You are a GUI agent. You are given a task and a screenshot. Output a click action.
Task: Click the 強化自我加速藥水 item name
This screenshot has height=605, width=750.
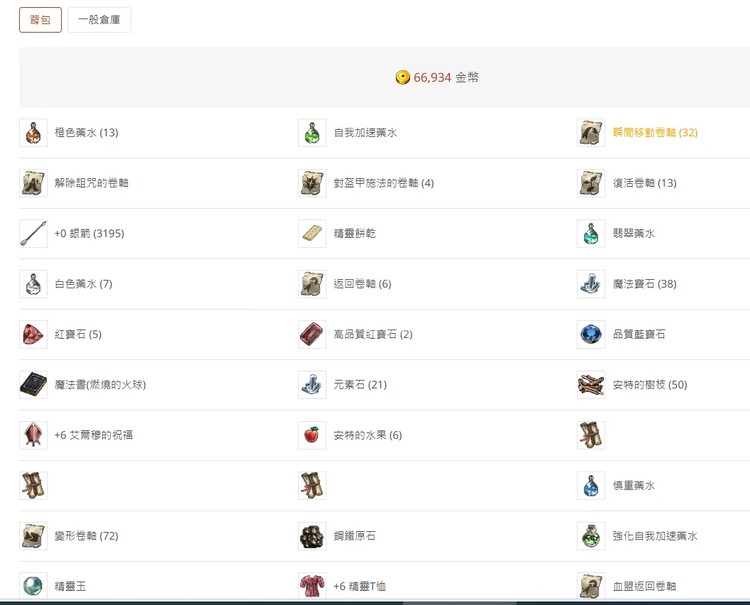click(655, 536)
